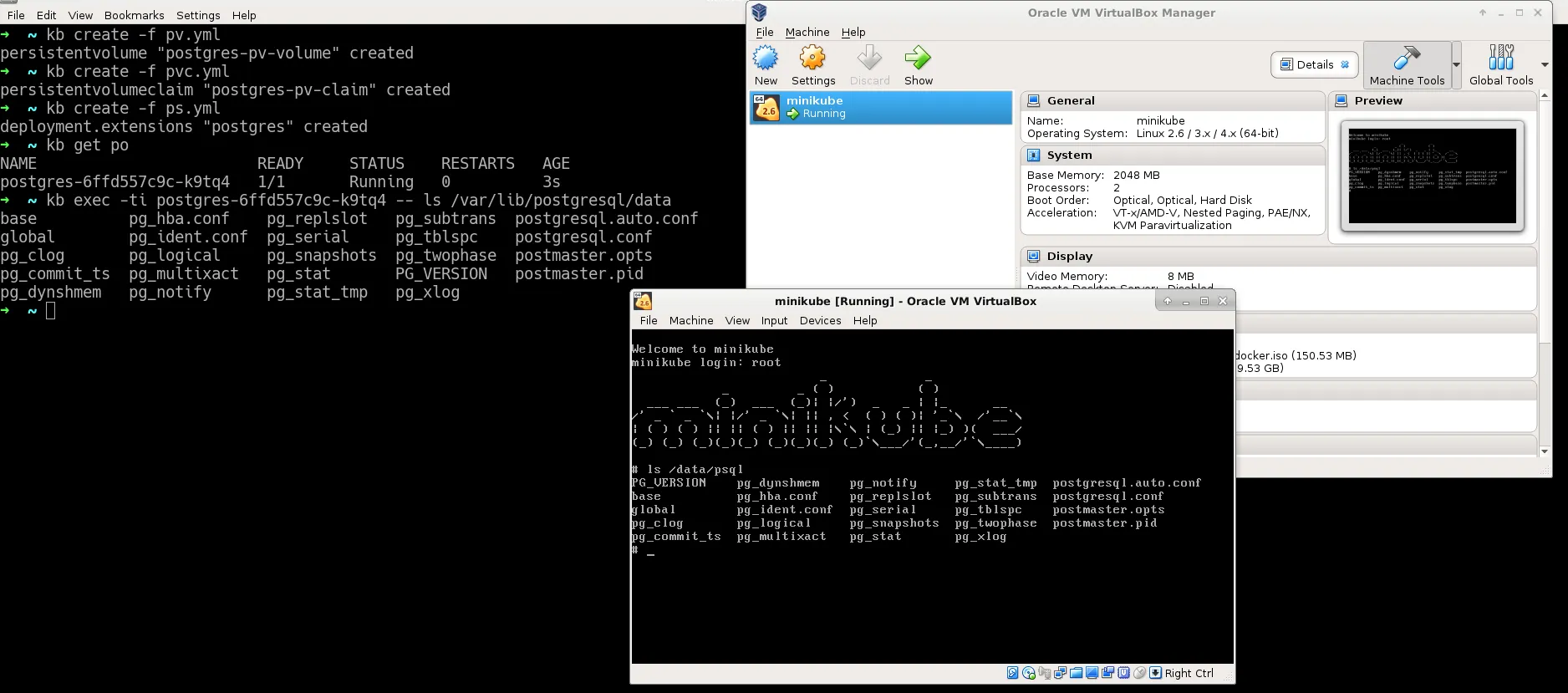Open the terminal Edit menu
Image resolution: width=1568 pixels, height=693 pixels.
pos(47,15)
